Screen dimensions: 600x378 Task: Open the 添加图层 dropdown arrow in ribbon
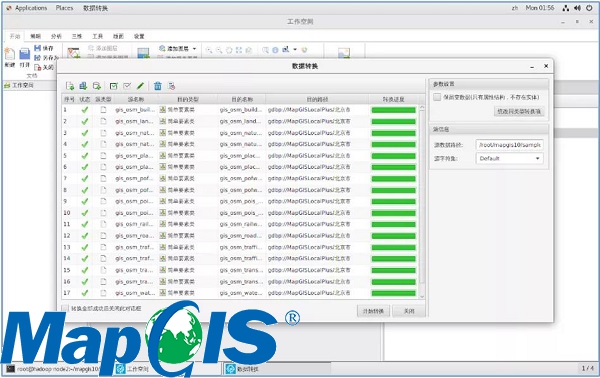(x=194, y=49)
